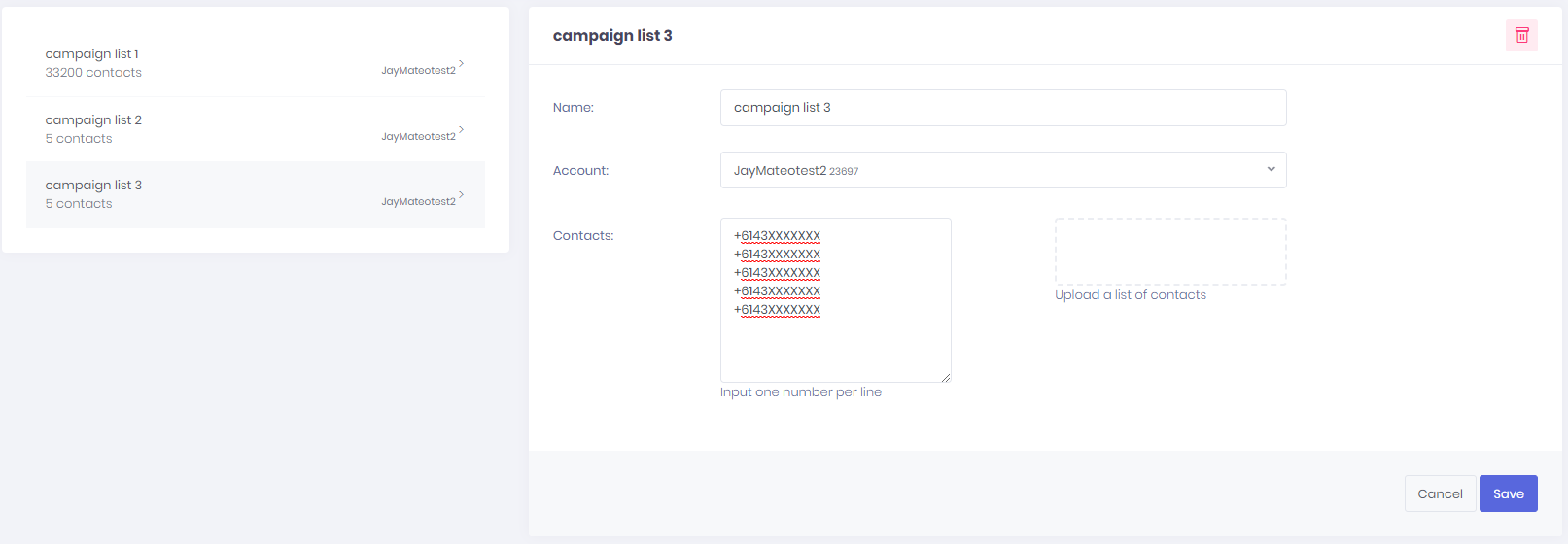Click the JayMateotest2 label on campaign list 2
Viewport: 1568px width, 544px height.
coord(418,136)
